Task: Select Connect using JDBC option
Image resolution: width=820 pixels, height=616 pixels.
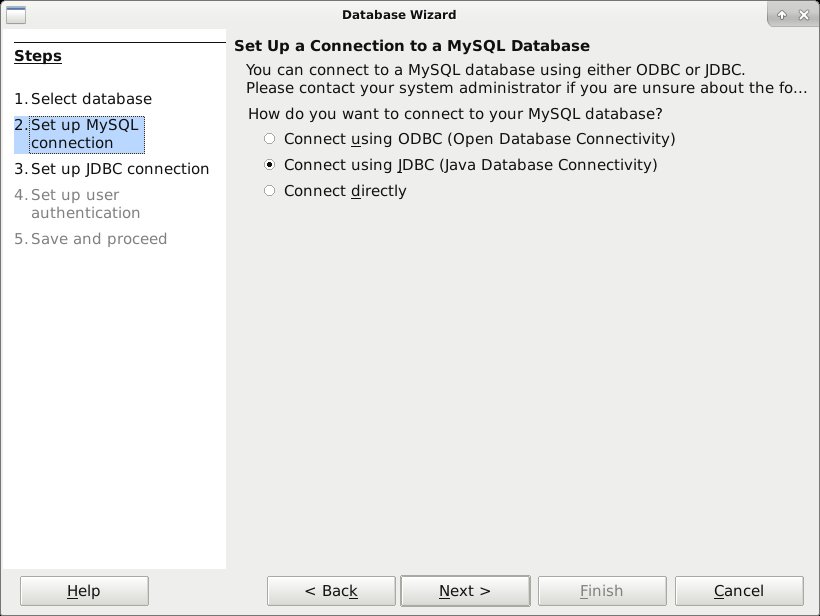Action: (x=268, y=164)
